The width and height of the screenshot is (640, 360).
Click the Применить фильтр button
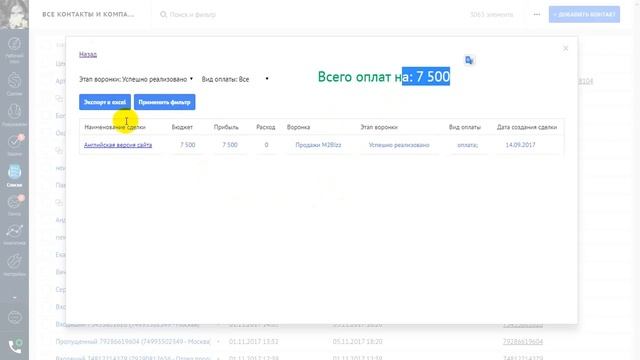[164, 102]
